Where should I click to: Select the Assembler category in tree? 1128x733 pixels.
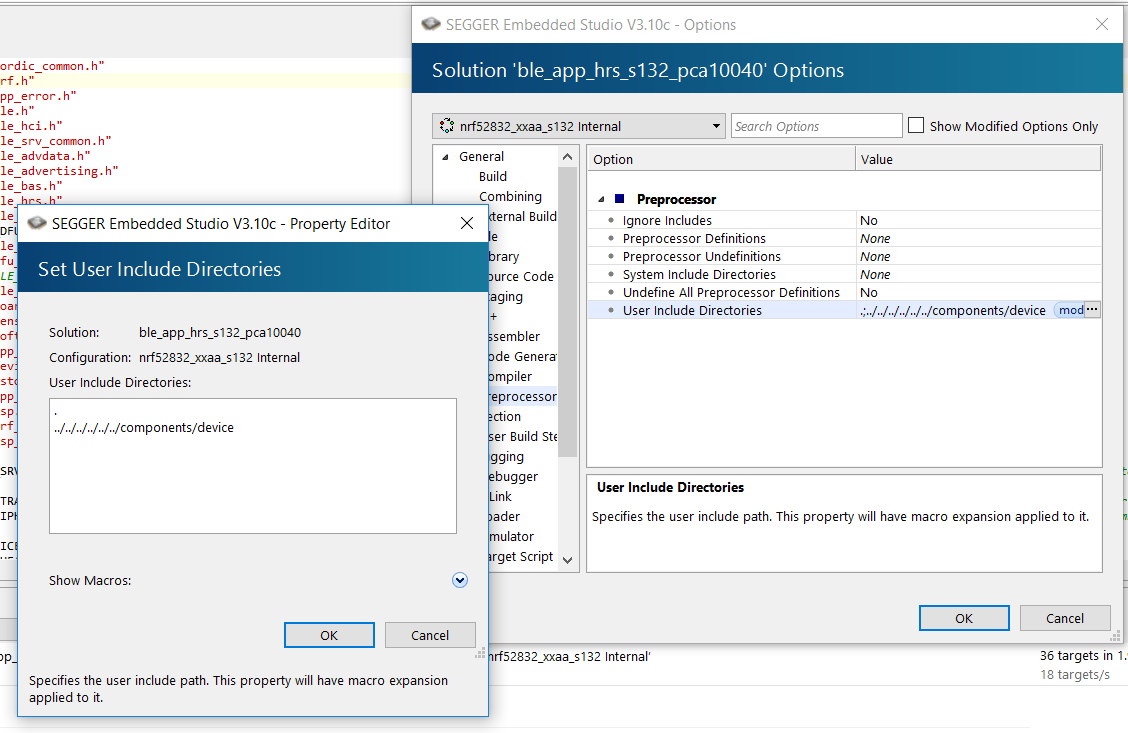coord(513,336)
